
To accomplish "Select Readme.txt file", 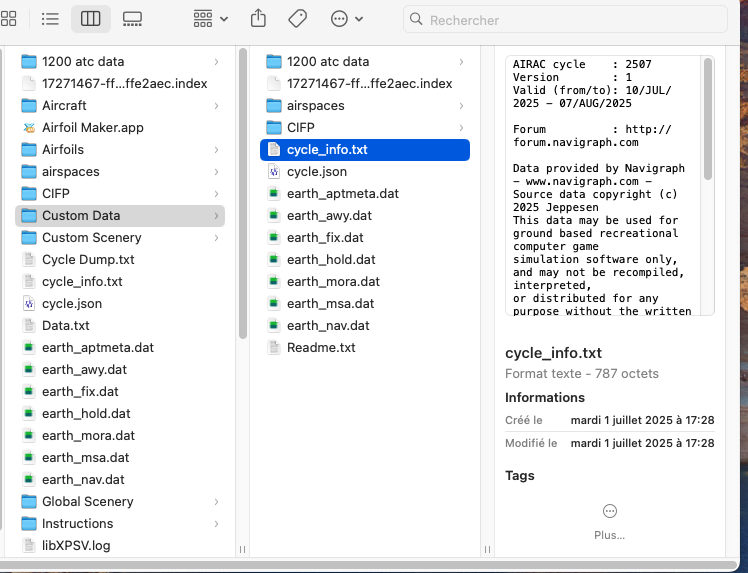I will coord(320,347).
